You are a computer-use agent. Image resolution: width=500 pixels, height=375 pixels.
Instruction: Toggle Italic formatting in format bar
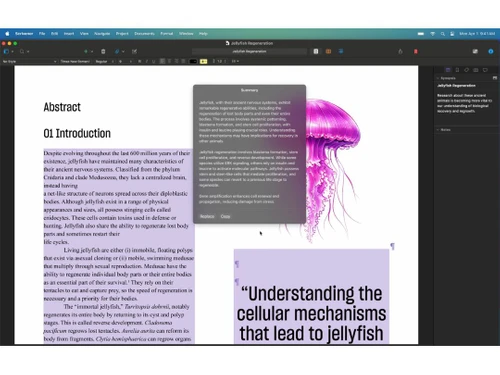pyautogui.click(x=146, y=61)
